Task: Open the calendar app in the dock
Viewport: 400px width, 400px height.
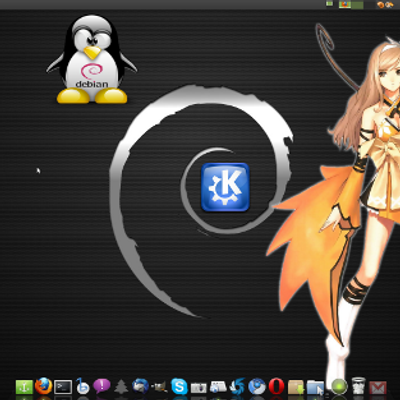Action: [218, 387]
